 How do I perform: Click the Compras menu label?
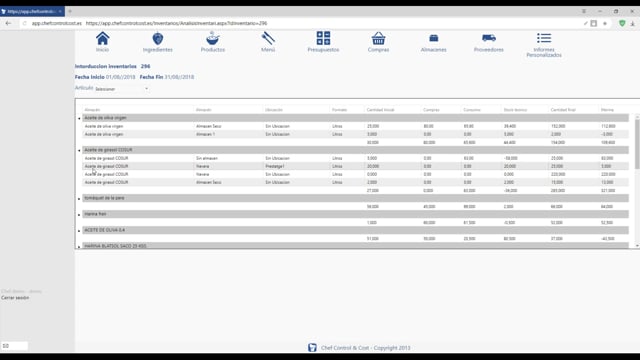coord(378,49)
